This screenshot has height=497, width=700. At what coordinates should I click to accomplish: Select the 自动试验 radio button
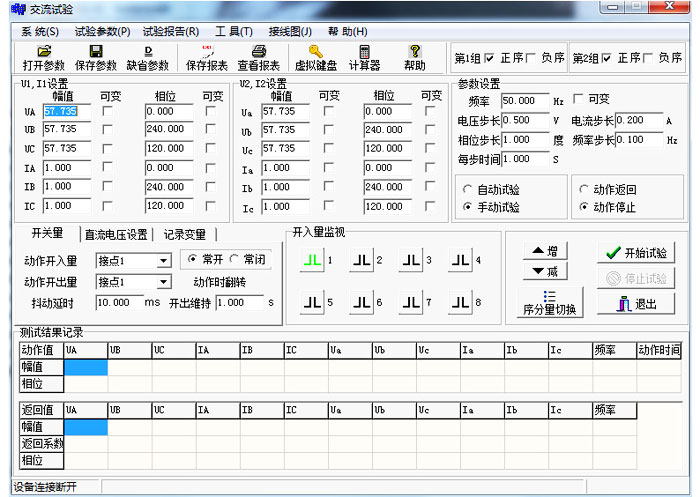pyautogui.click(x=468, y=189)
